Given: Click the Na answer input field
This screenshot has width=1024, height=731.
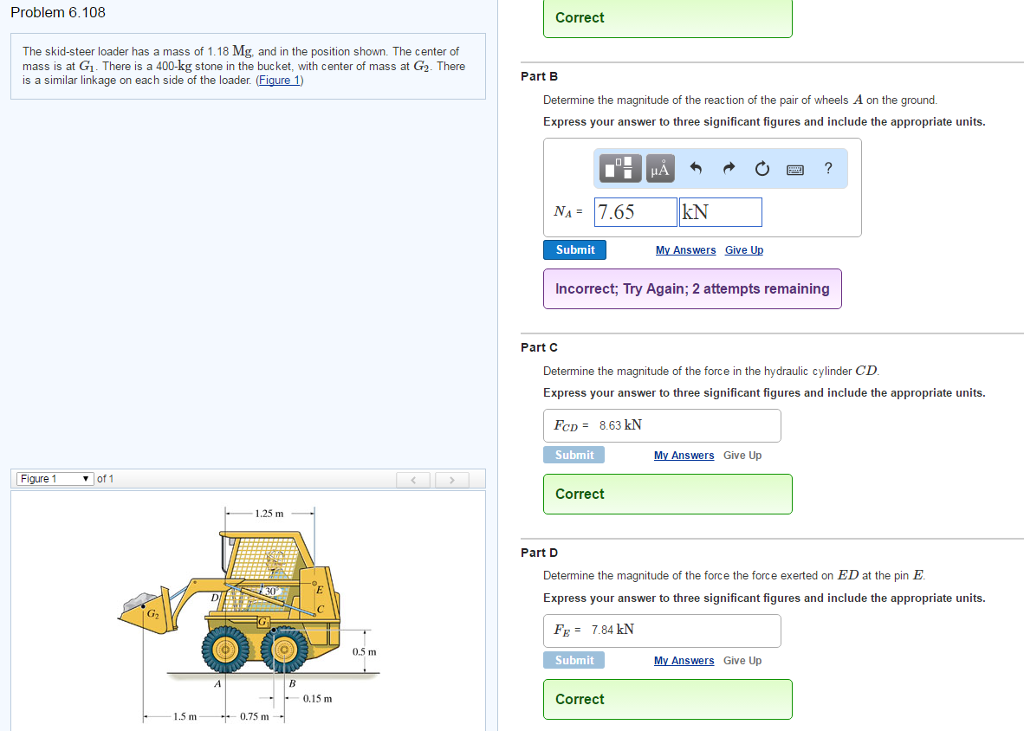Looking at the screenshot, I should tap(635, 212).
